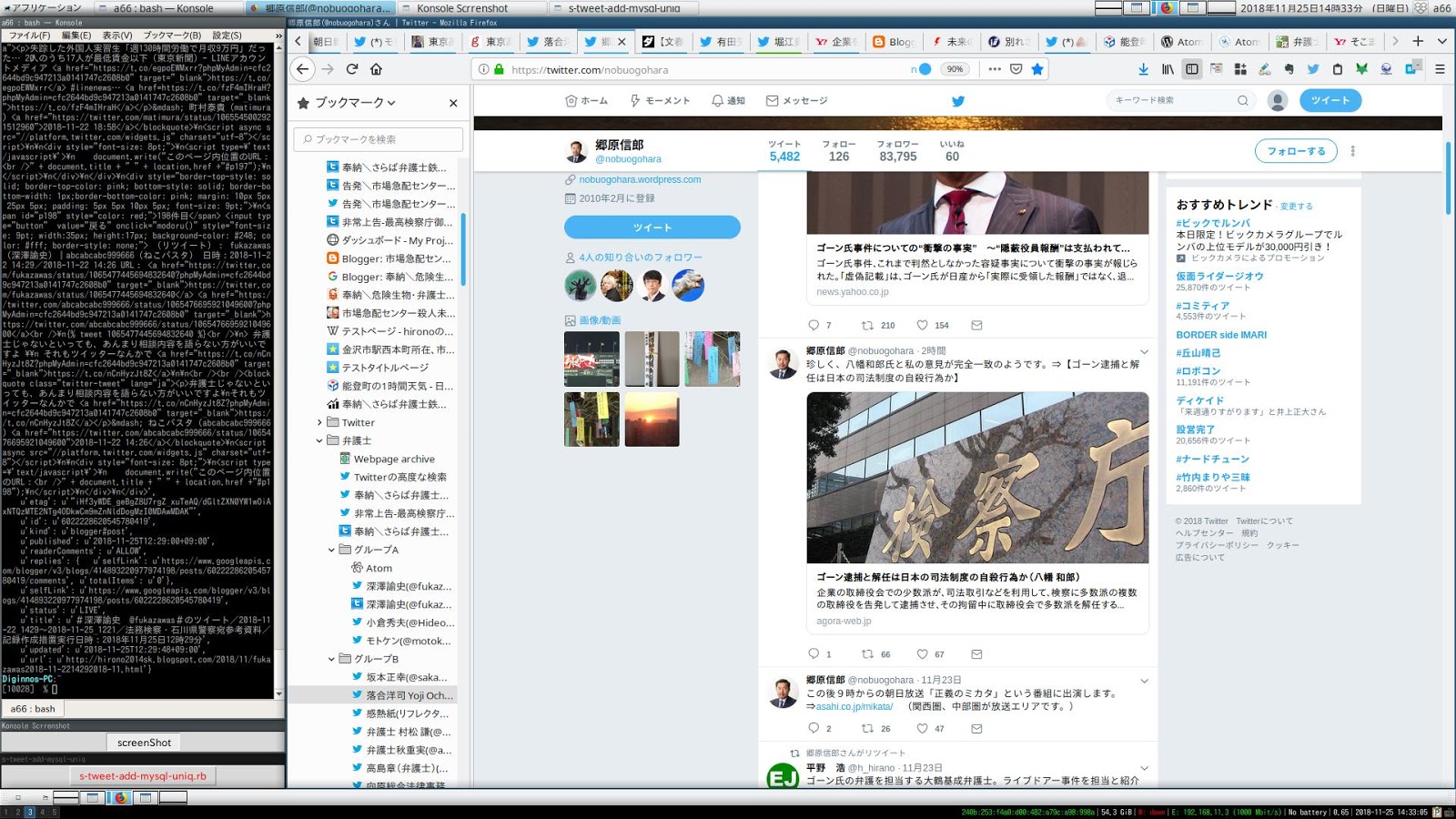Collapse the 弁護士 bookmark folder
The width and height of the screenshot is (1456, 819).
click(x=319, y=440)
